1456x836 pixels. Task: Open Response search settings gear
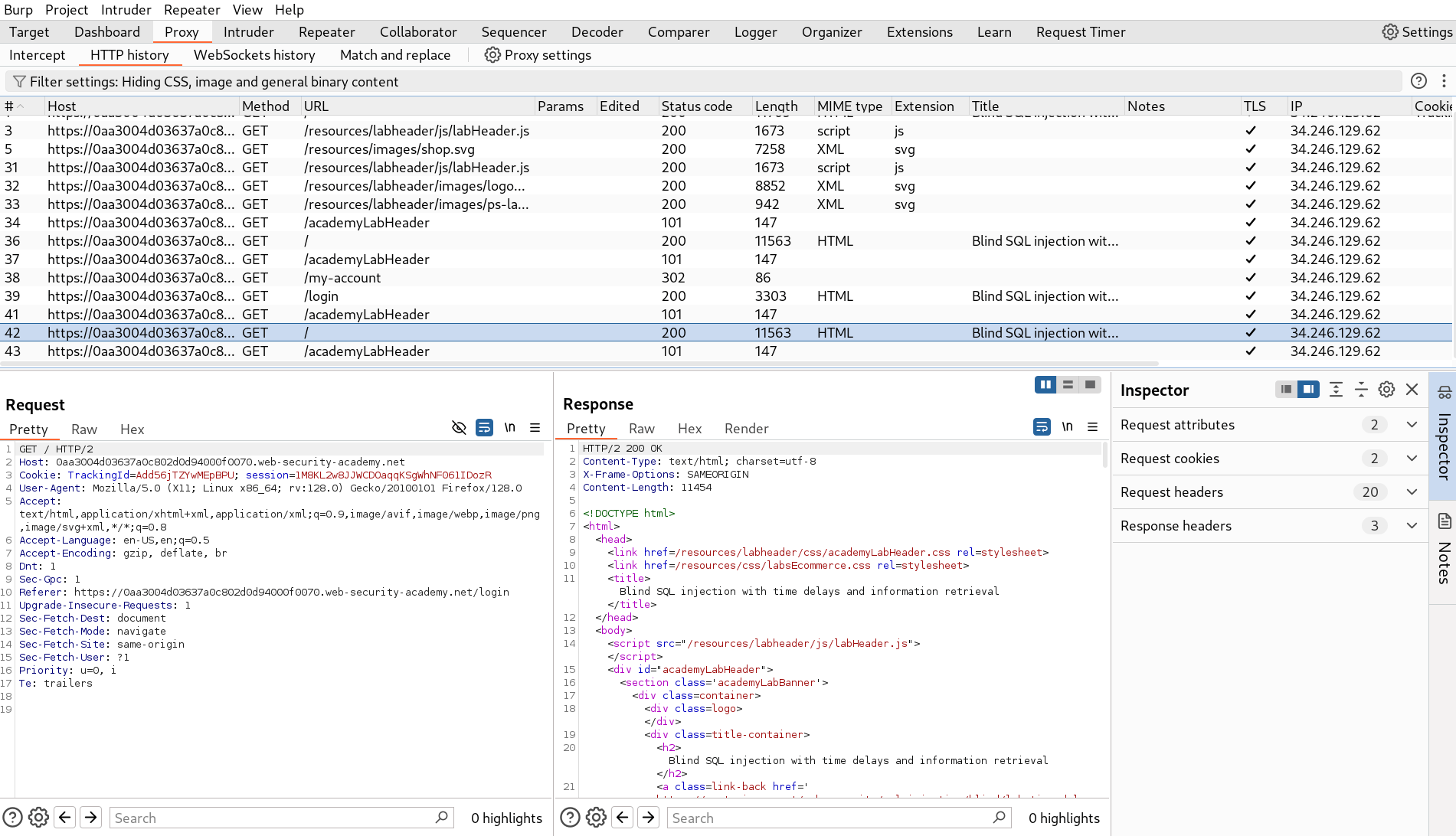pyautogui.click(x=596, y=818)
